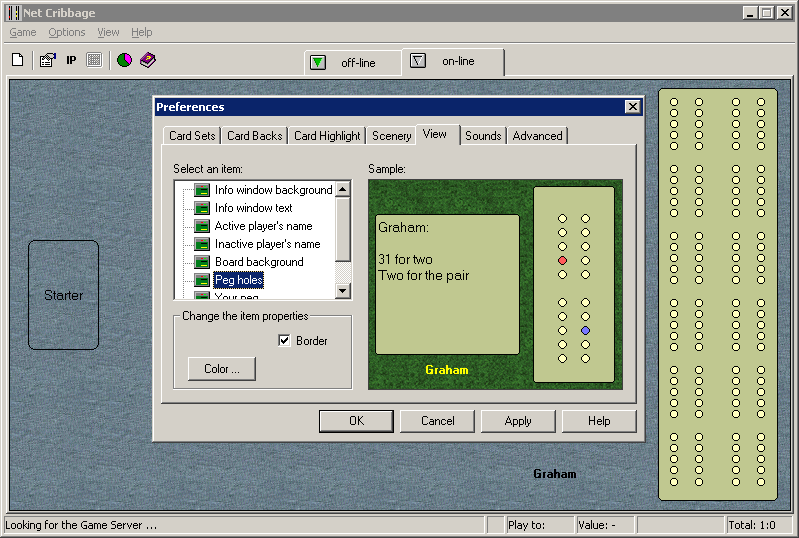Click the item list scroll up arrow
Image resolution: width=799 pixels, height=538 pixels.
coord(343,190)
